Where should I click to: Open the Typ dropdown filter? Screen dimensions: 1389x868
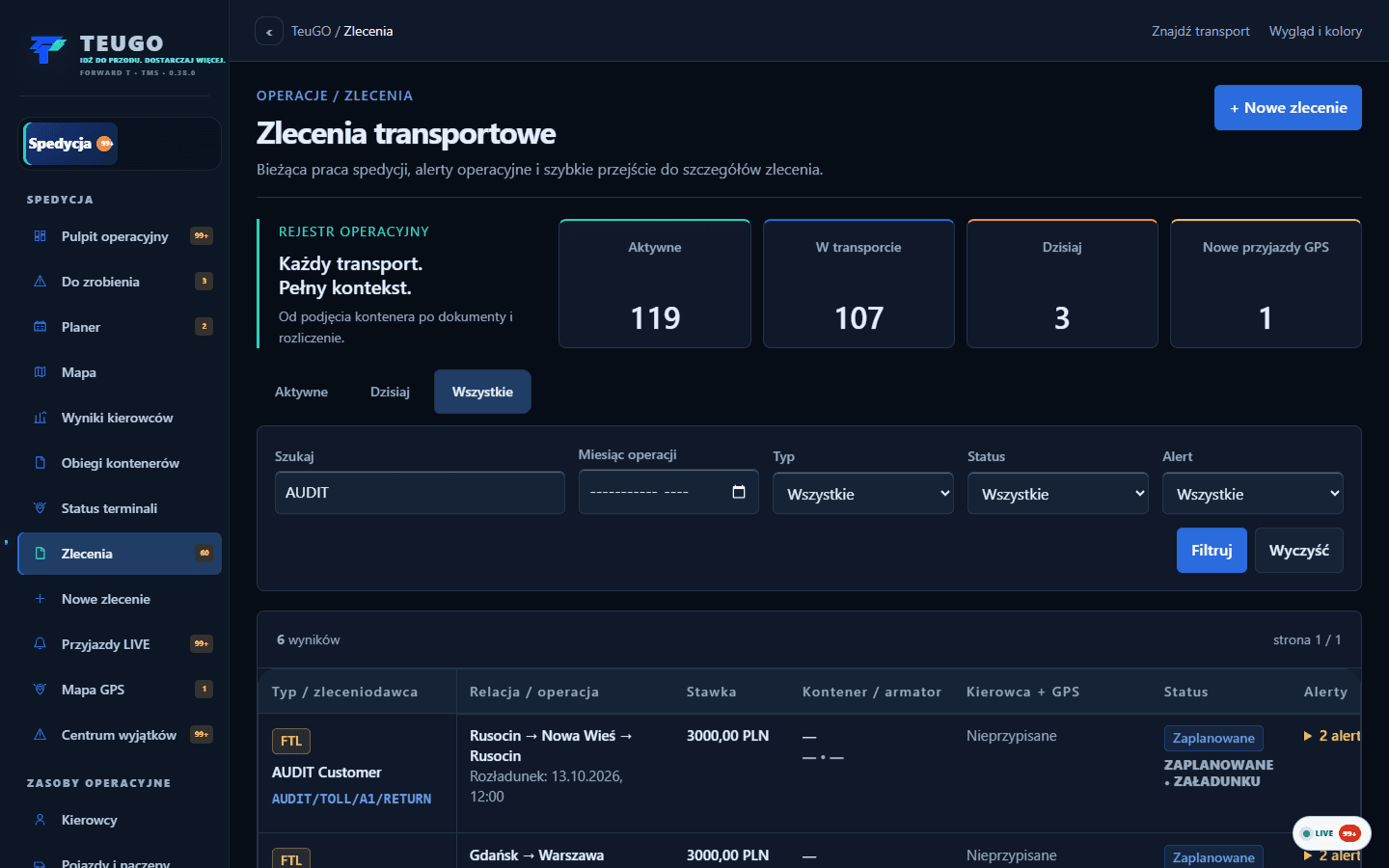863,494
